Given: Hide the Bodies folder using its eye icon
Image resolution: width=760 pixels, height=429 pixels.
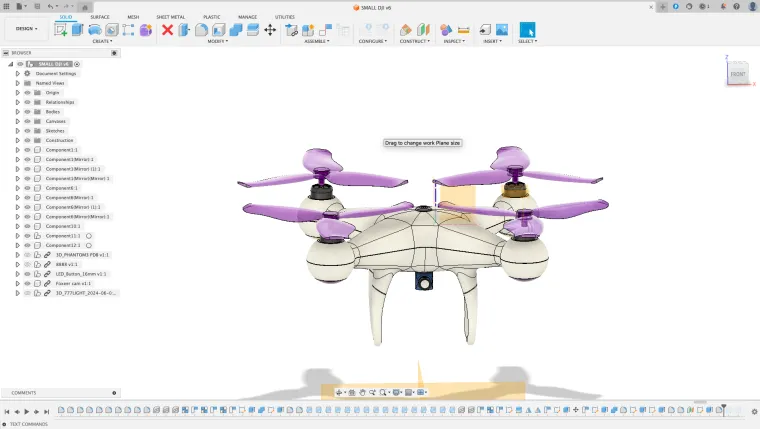Looking at the screenshot, I should pyautogui.click(x=27, y=112).
